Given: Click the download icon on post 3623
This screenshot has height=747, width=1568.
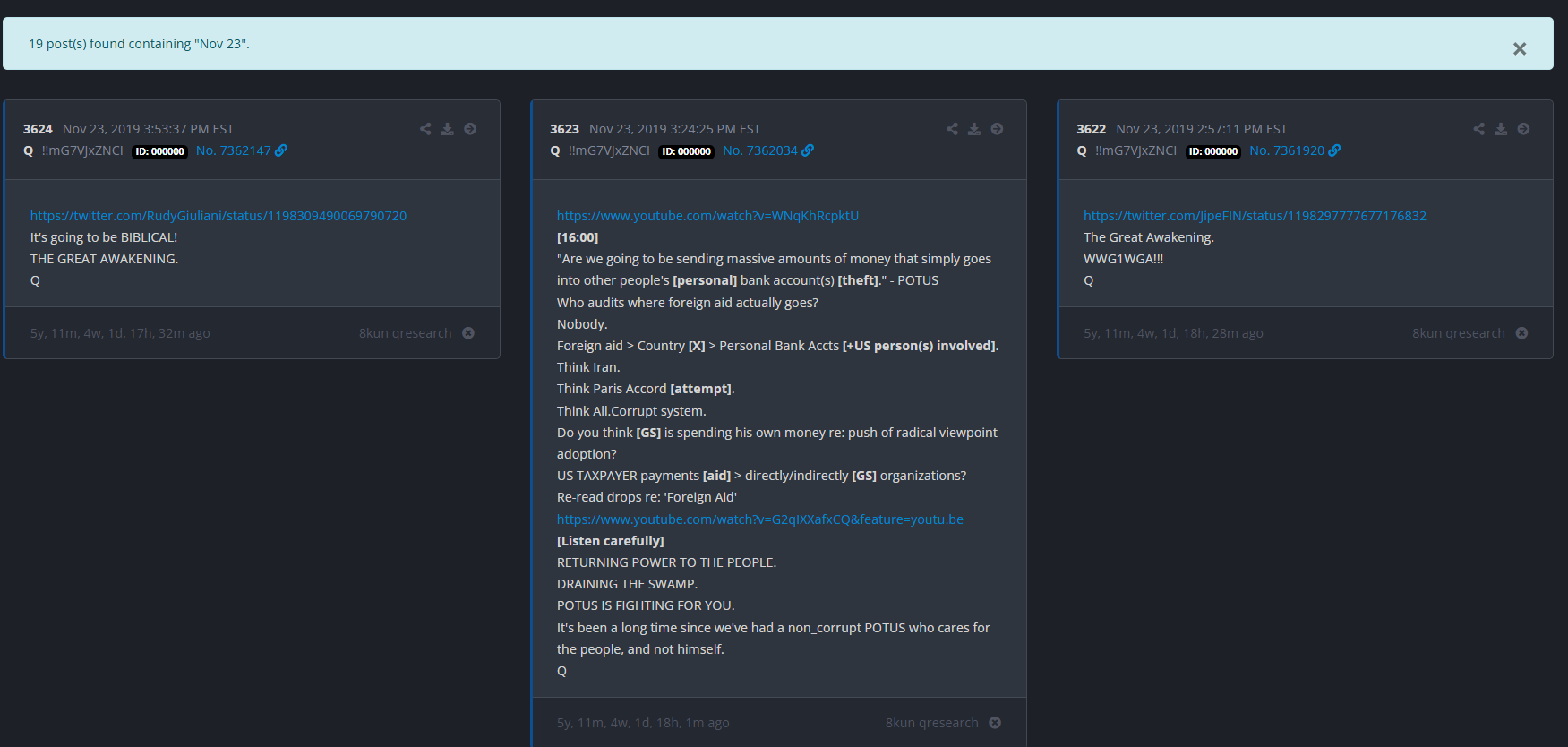Looking at the screenshot, I should click(974, 129).
